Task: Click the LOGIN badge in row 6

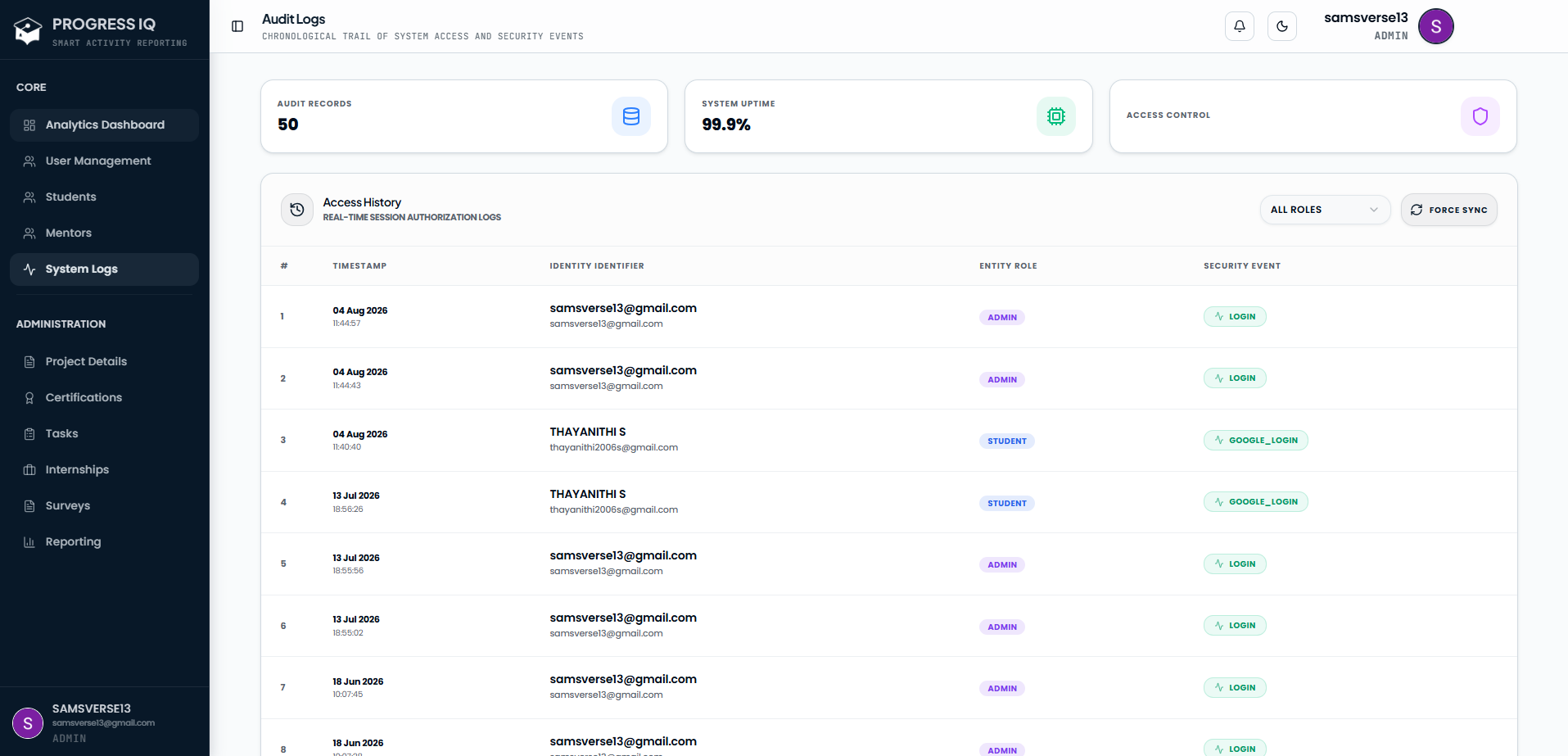Action: coord(1235,626)
